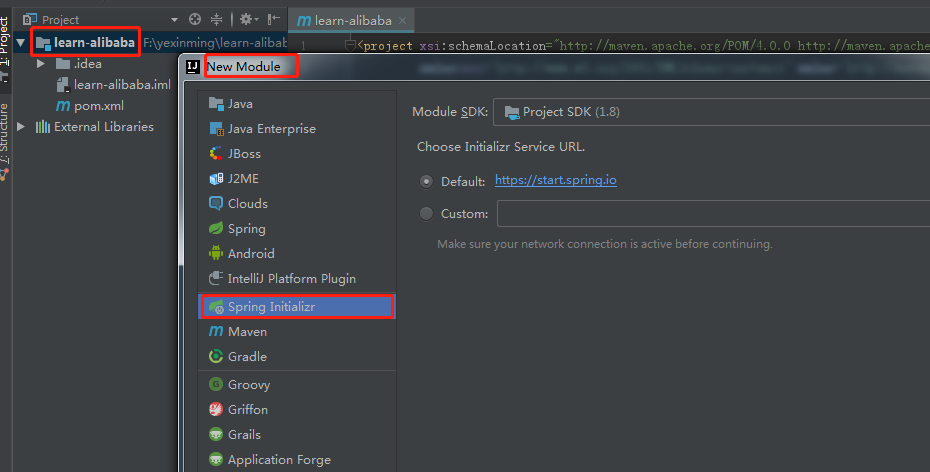This screenshot has height=472, width=930.
Task: Close the learn-alibaba editor tab
Action: 403,21
